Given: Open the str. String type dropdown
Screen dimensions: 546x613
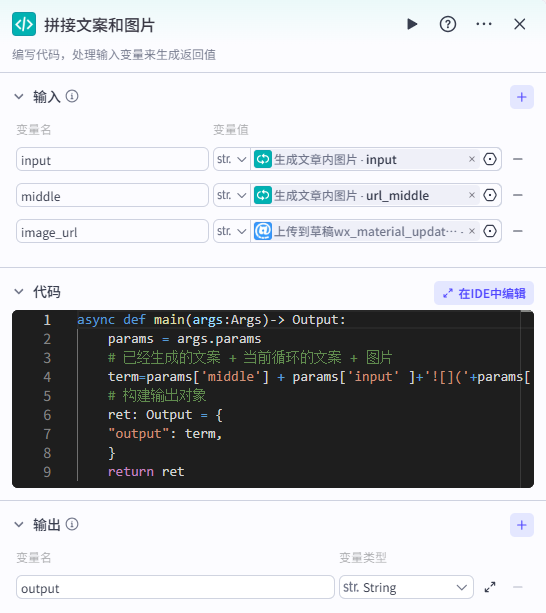Looking at the screenshot, I should [x=406, y=587].
